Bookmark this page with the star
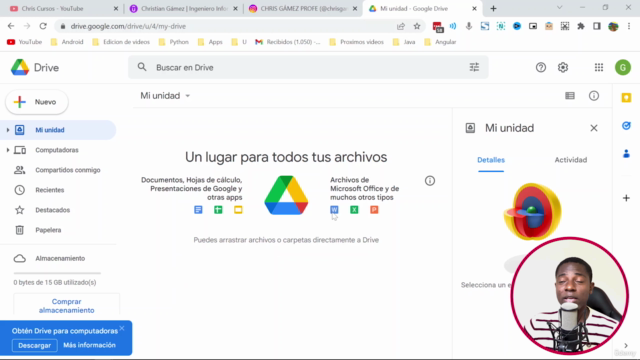 click(417, 26)
